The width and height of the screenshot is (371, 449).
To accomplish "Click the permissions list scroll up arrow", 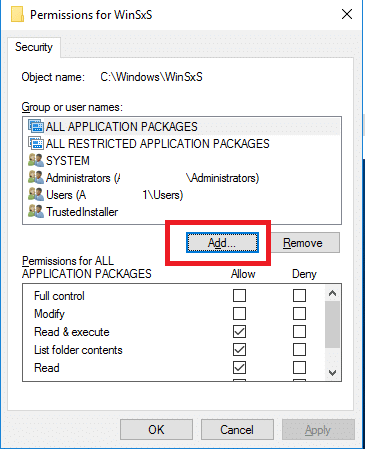I will tap(332, 293).
